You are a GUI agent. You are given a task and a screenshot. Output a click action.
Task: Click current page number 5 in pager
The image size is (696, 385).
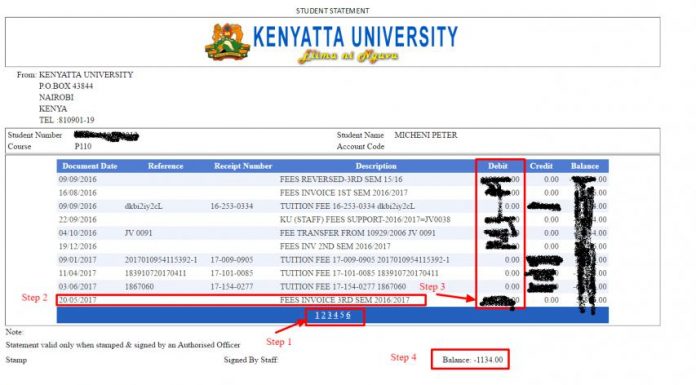tap(342, 315)
